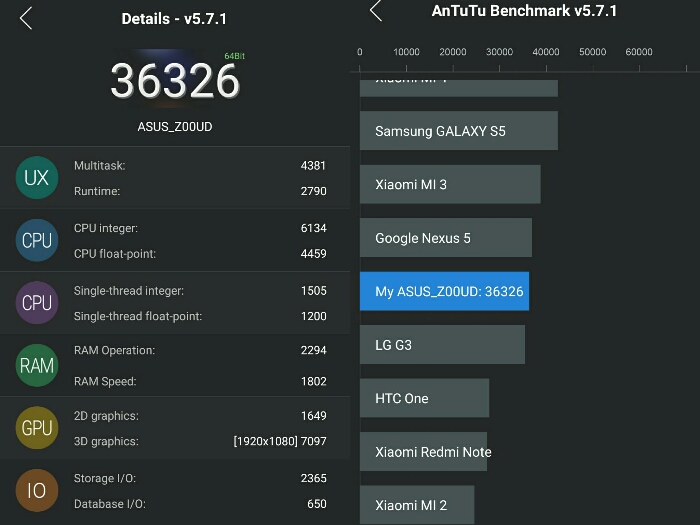Click the 2D graphics score 1649
700x525 pixels.
tap(313, 416)
